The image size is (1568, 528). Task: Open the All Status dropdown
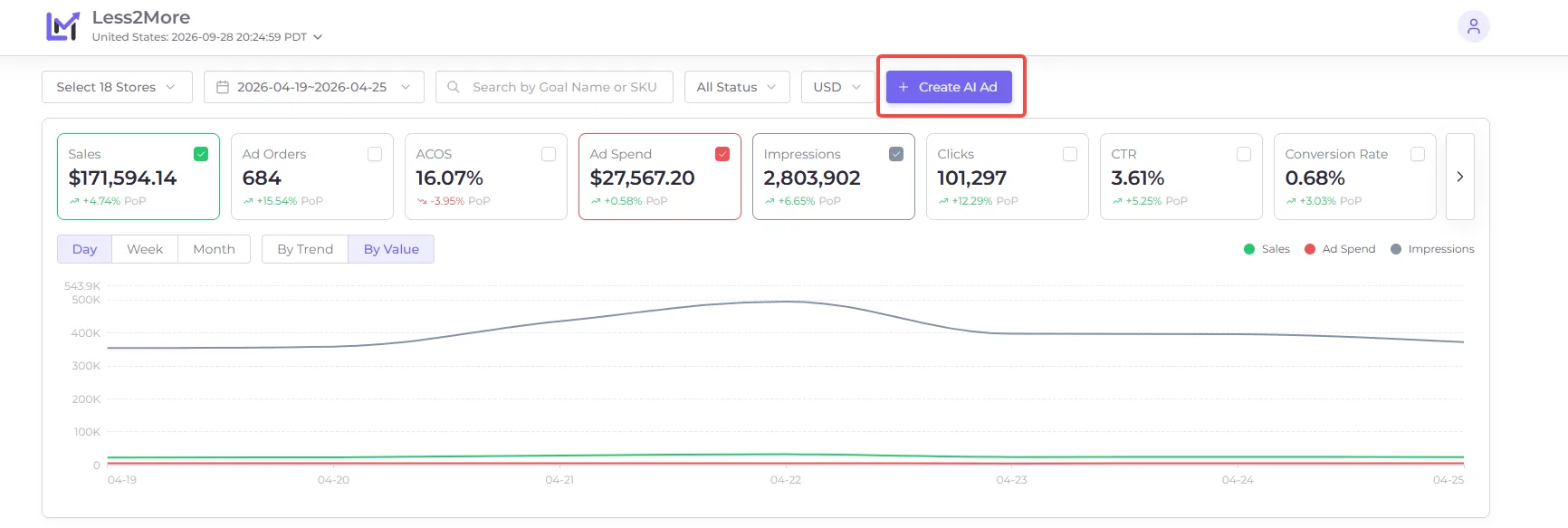pyautogui.click(x=737, y=87)
